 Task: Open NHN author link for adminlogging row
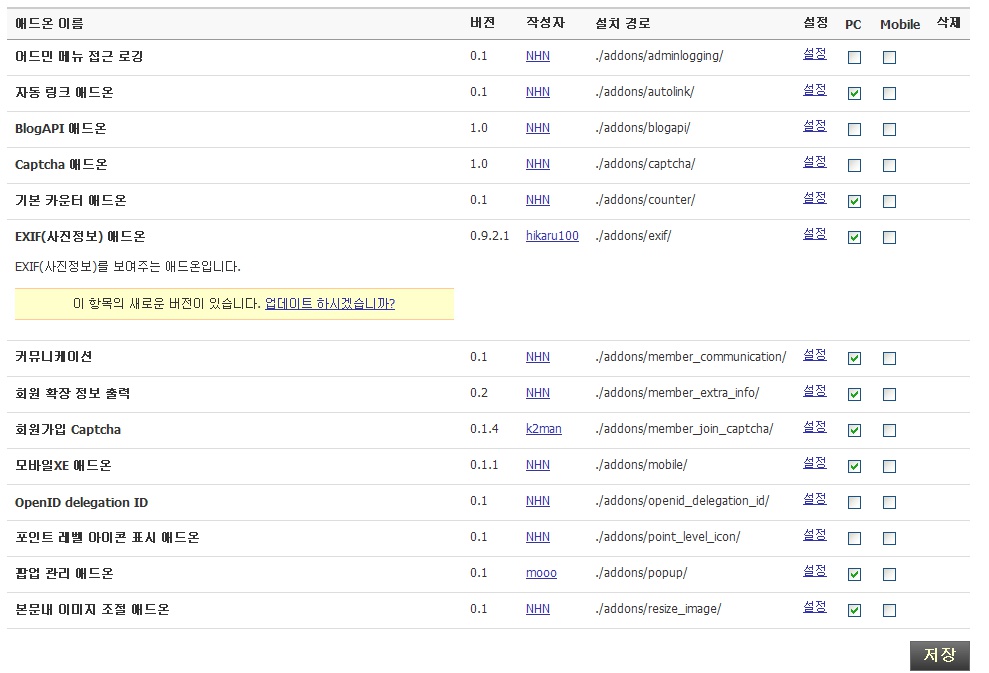tap(537, 56)
